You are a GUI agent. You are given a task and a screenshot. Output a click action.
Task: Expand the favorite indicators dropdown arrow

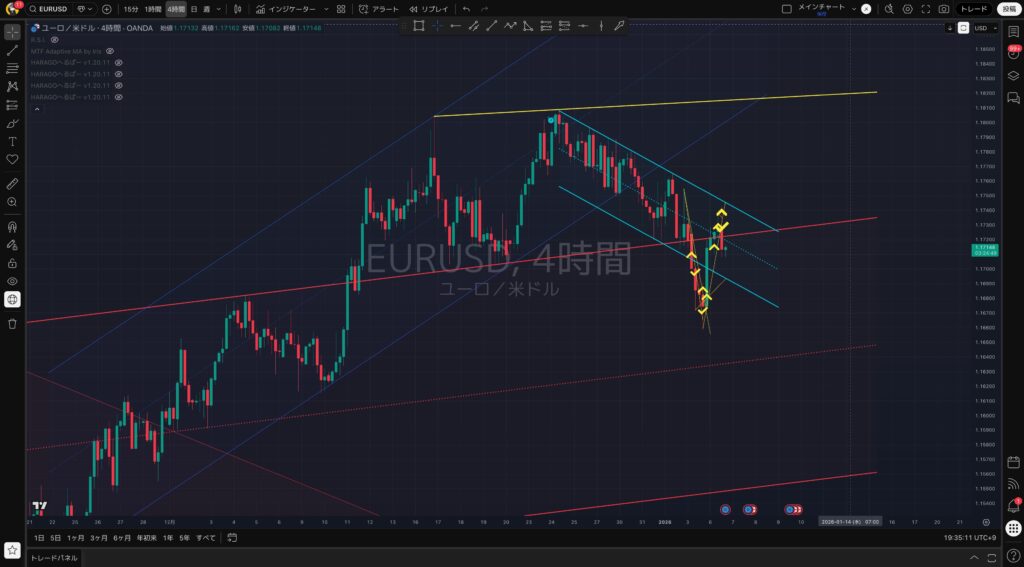(326, 9)
